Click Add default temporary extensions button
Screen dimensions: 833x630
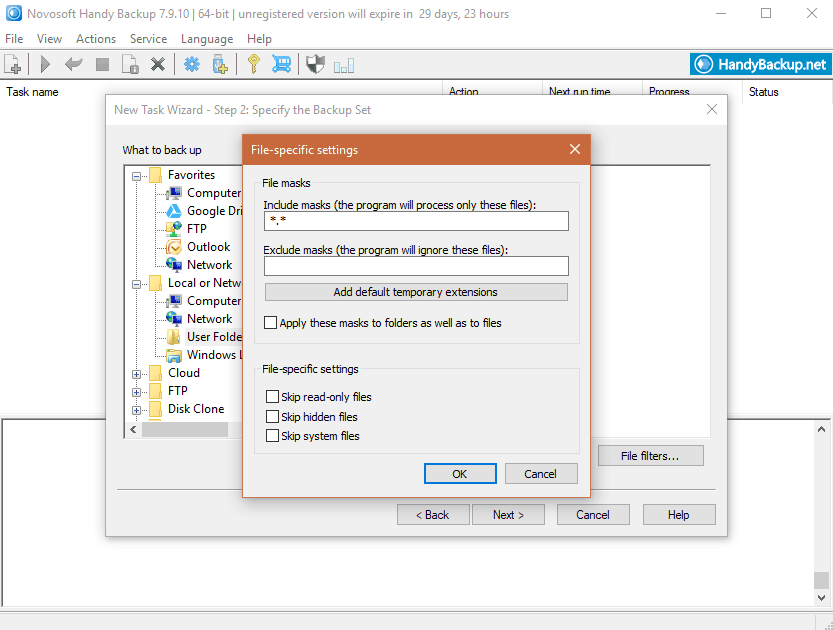click(415, 292)
